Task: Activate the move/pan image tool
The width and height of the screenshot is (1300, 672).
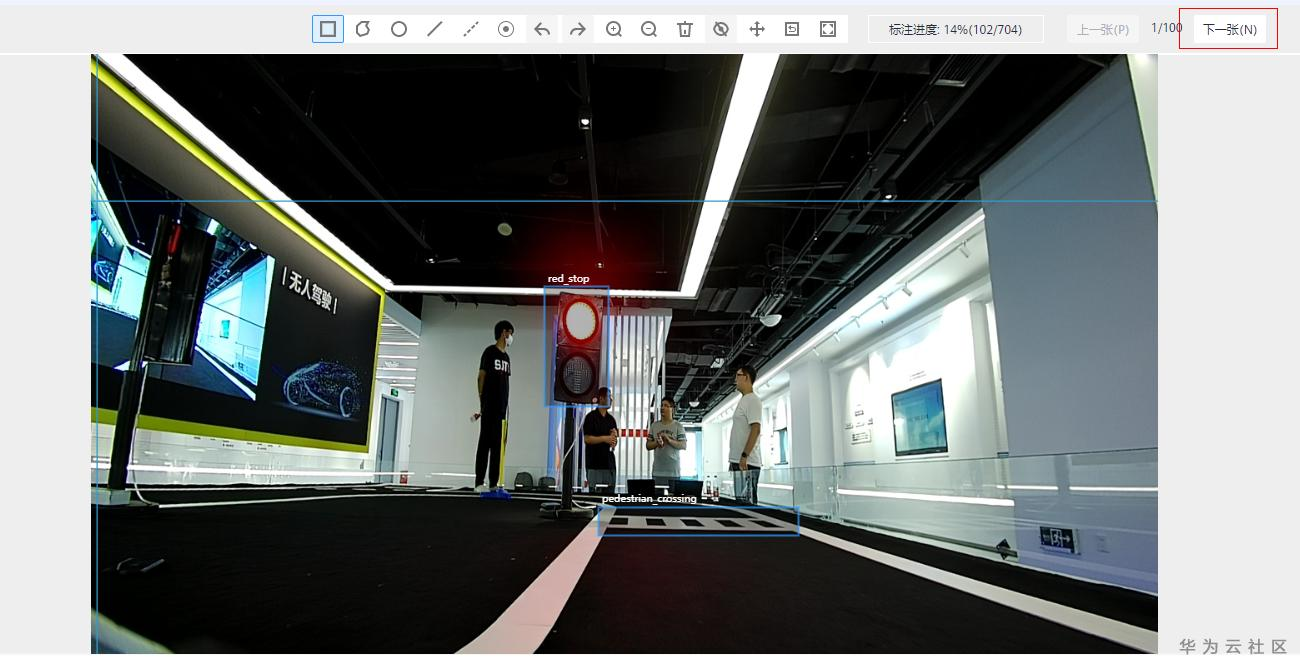Action: click(x=757, y=29)
